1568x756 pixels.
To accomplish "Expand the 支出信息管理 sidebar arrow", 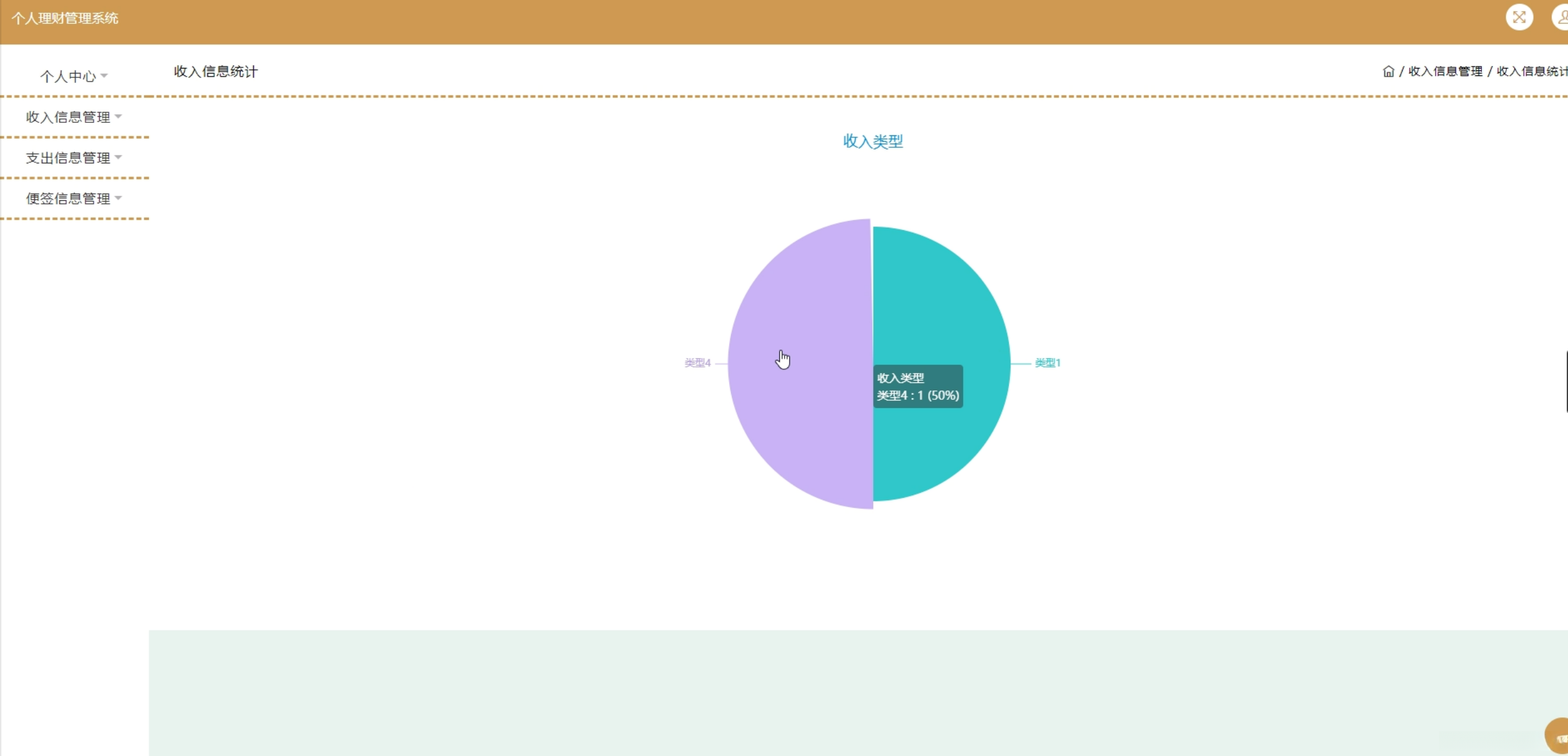I will (x=119, y=158).
